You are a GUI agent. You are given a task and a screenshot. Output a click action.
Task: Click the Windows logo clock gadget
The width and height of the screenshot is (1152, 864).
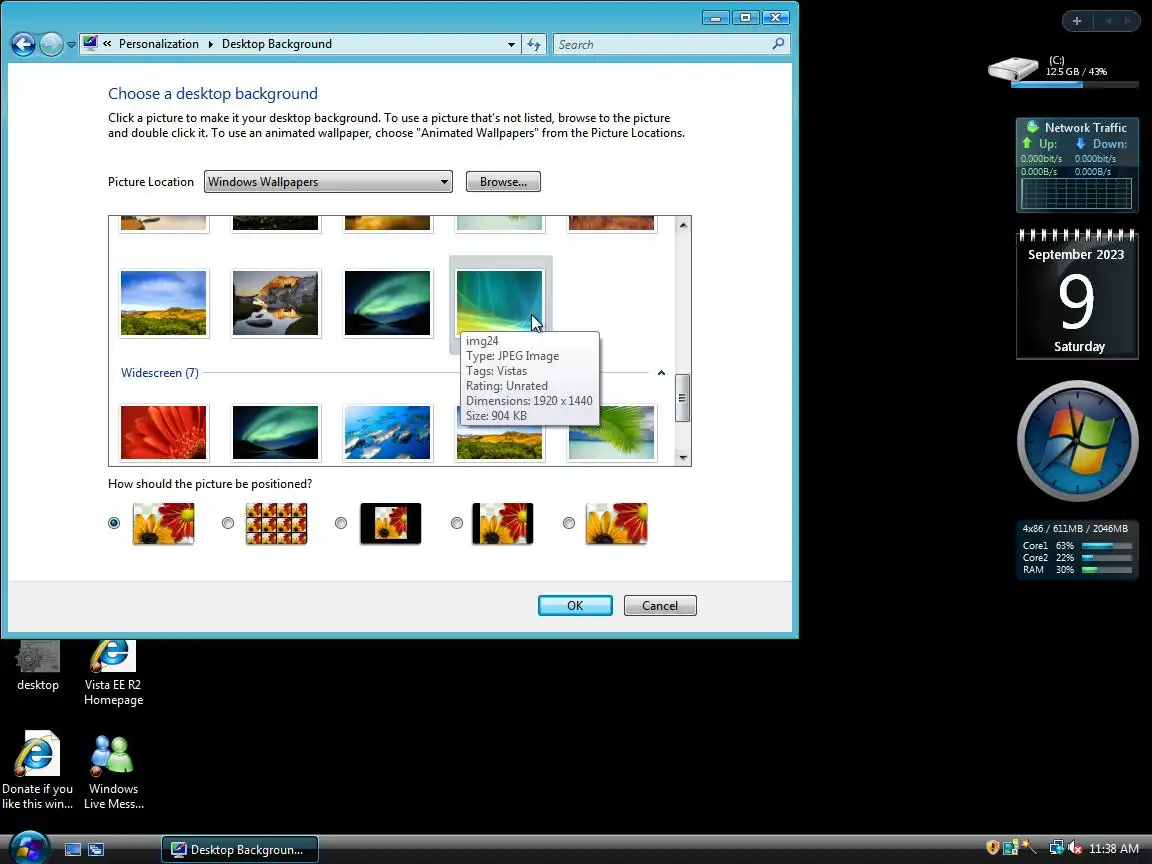1077,441
